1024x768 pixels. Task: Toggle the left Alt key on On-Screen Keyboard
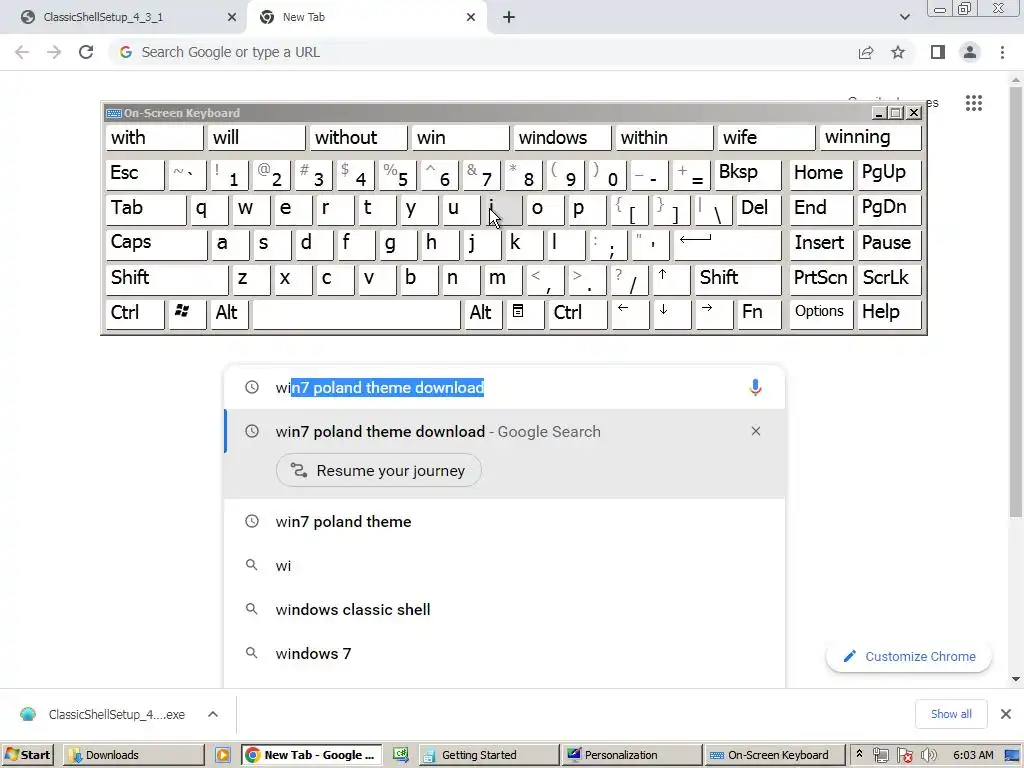(229, 314)
